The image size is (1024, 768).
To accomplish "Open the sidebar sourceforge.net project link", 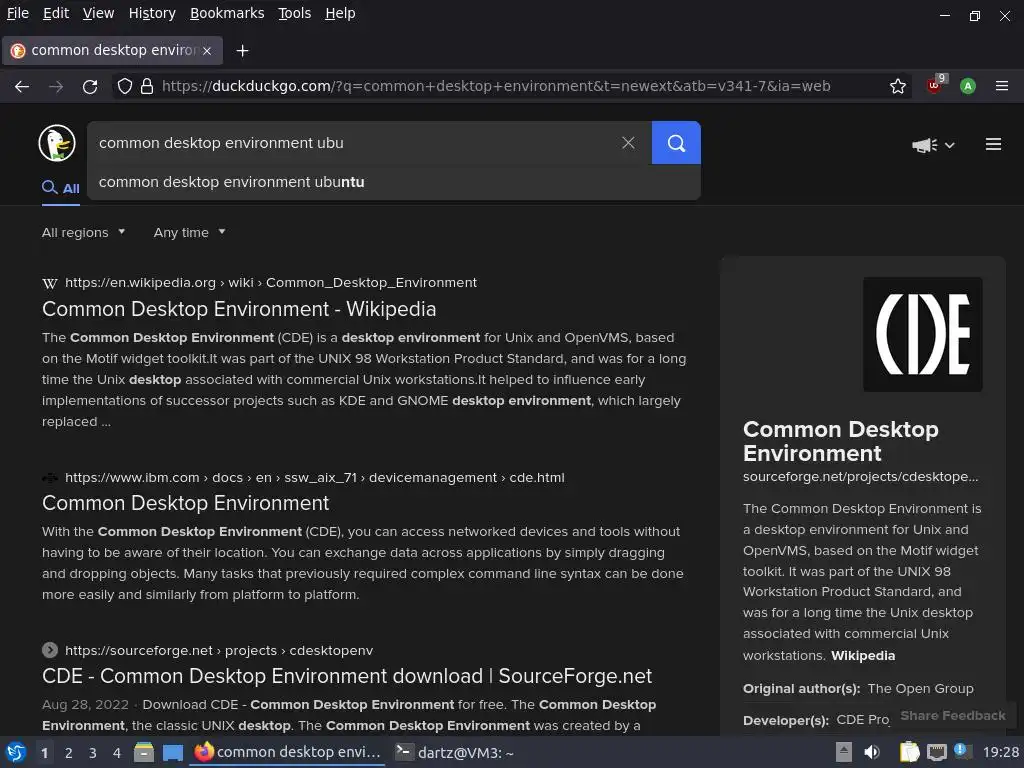I will 860,477.
